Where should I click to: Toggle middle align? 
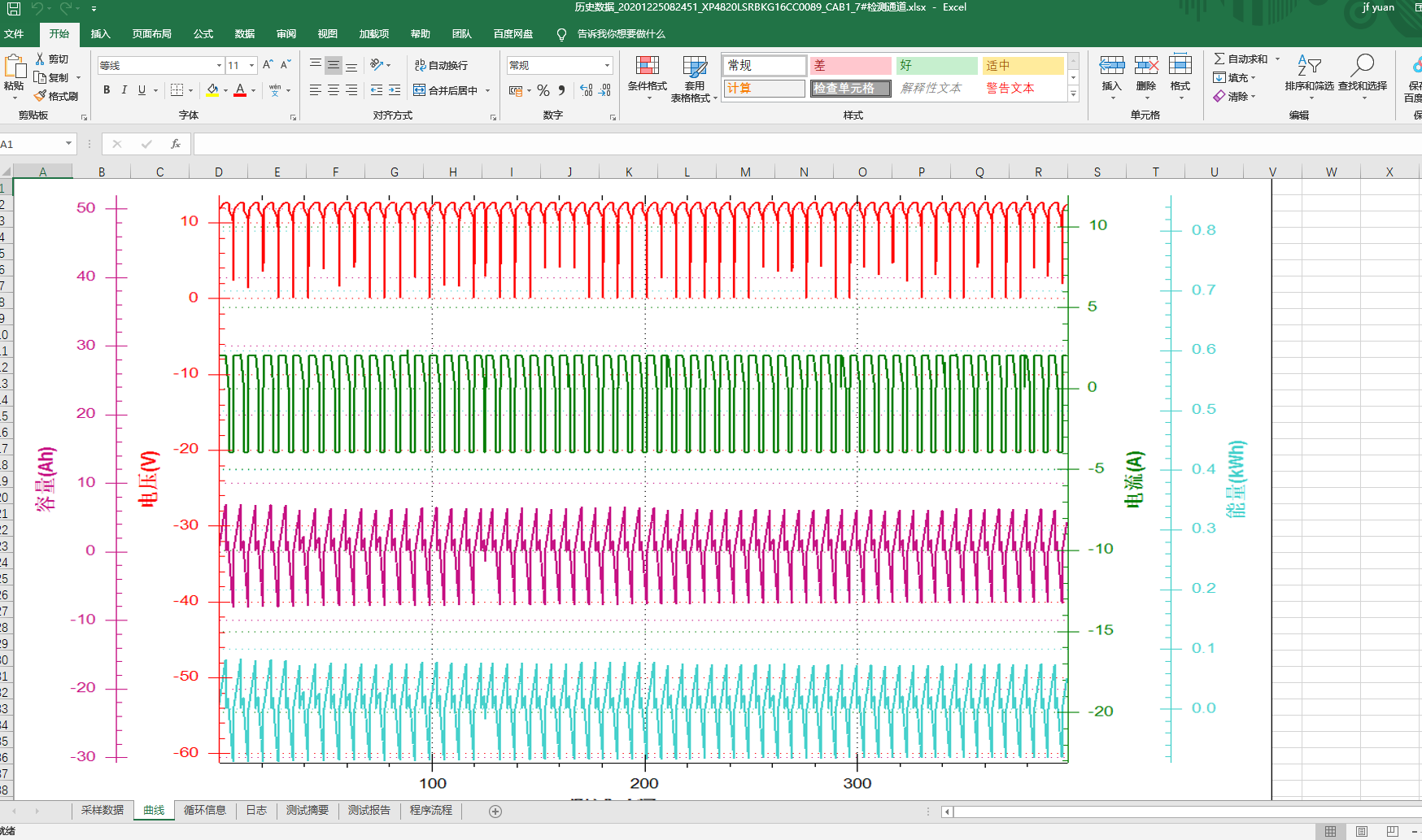[334, 65]
